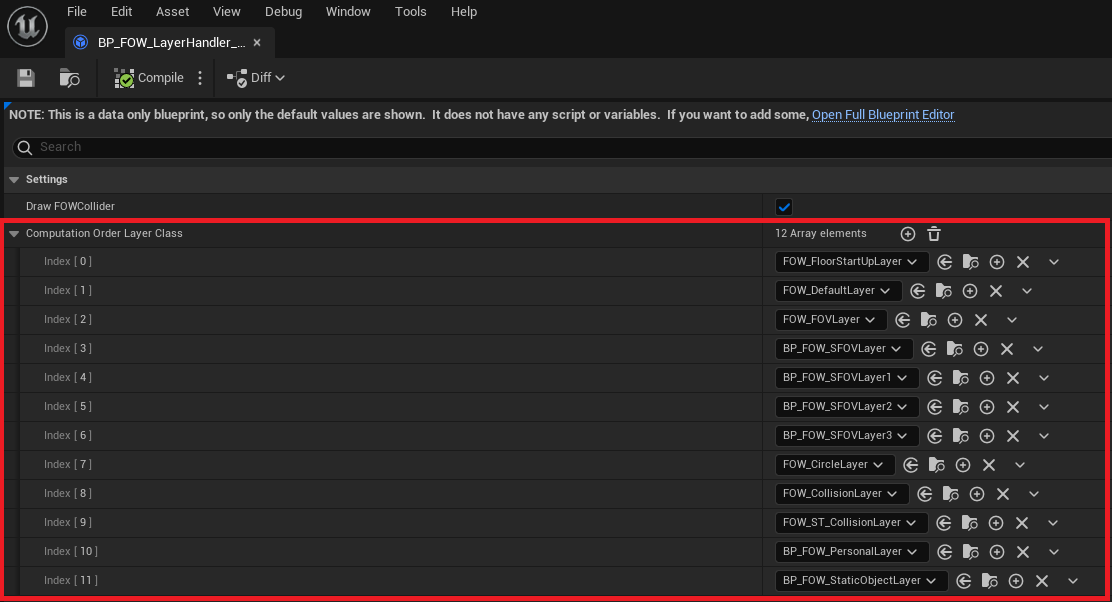Open the Edit menu
Viewport: 1112px width, 602px height.
click(x=121, y=11)
